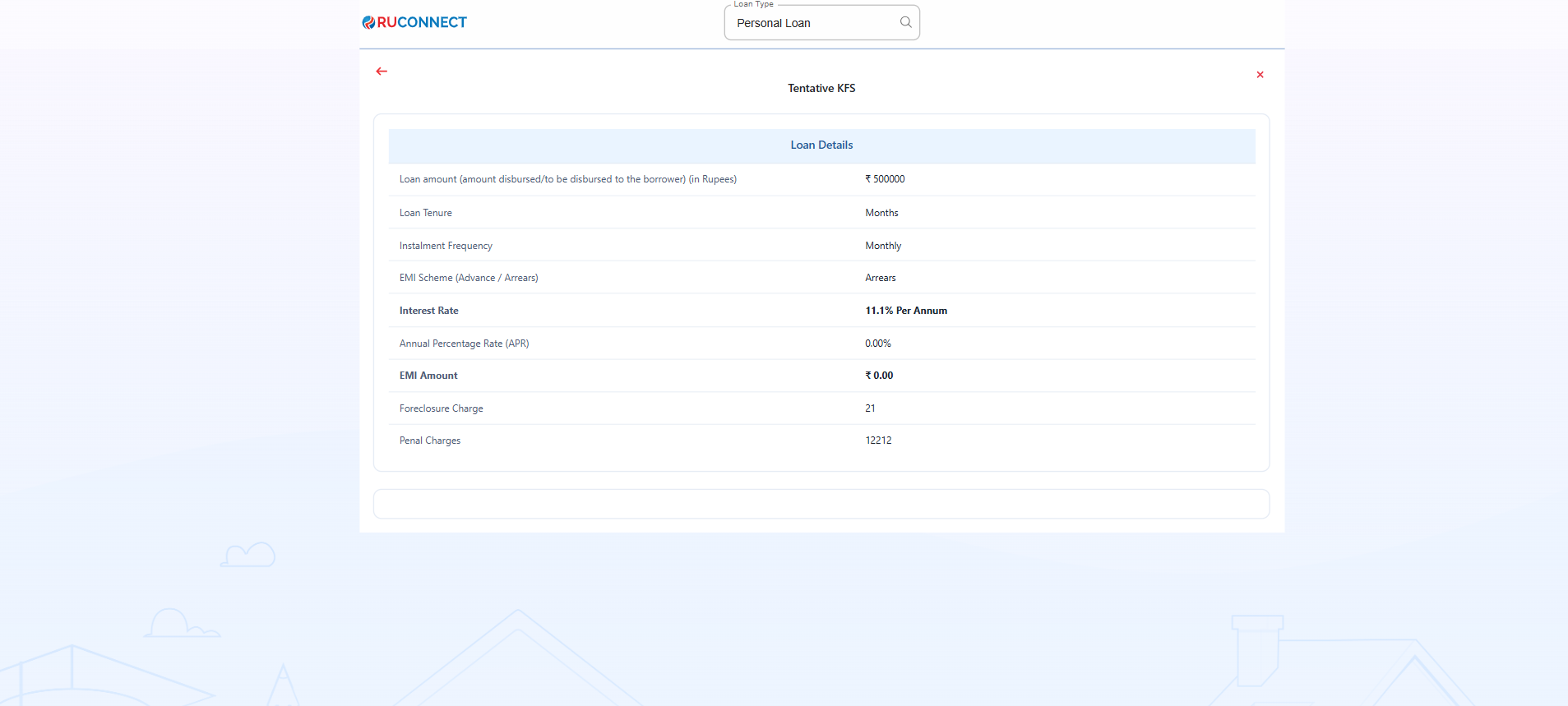Click the Monthly frequency value

click(x=883, y=246)
